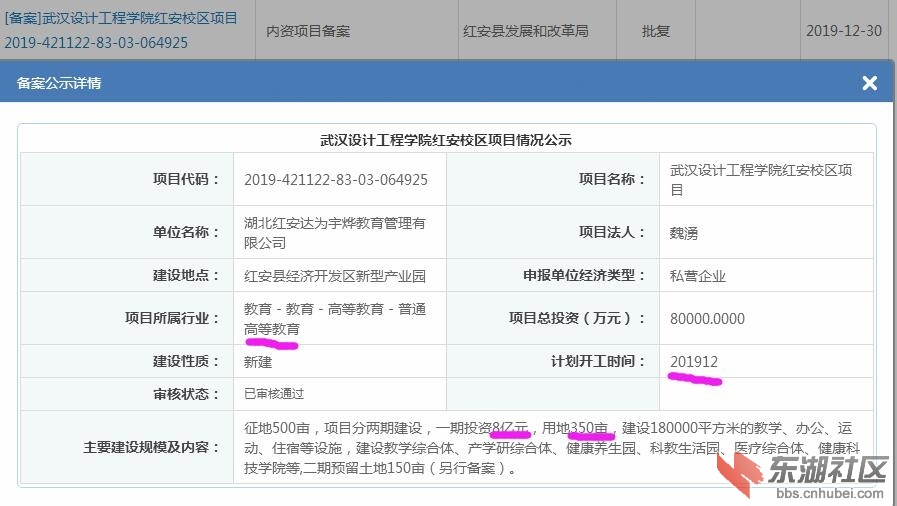Click the date 2019-12-30 cell
This screenshot has width=897, height=506.
[844, 31]
